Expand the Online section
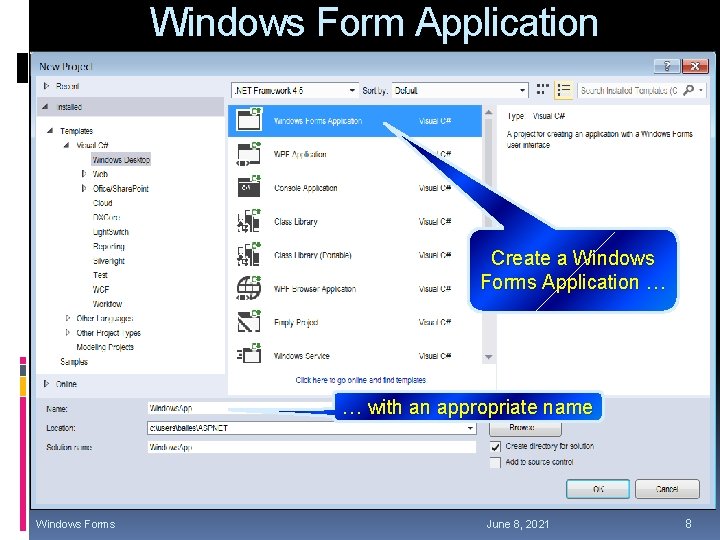This screenshot has height=540, width=720. pos(46,383)
